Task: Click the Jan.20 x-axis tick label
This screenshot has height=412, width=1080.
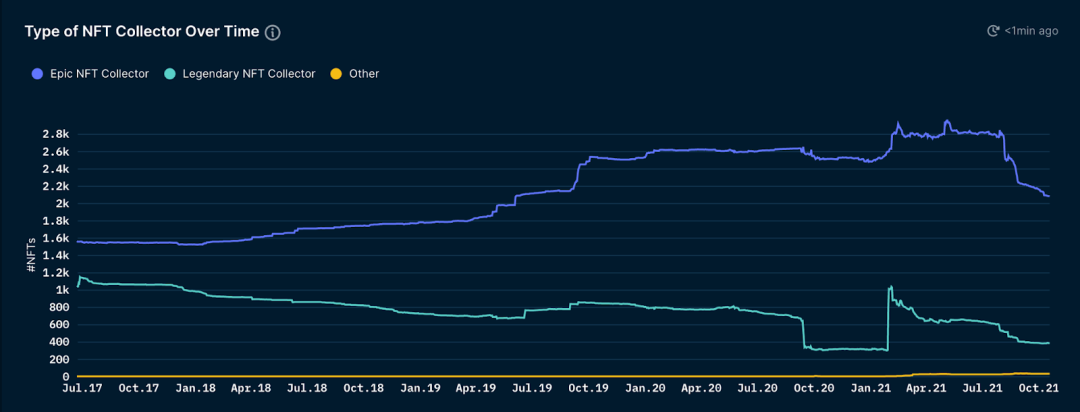Action: tap(645, 387)
